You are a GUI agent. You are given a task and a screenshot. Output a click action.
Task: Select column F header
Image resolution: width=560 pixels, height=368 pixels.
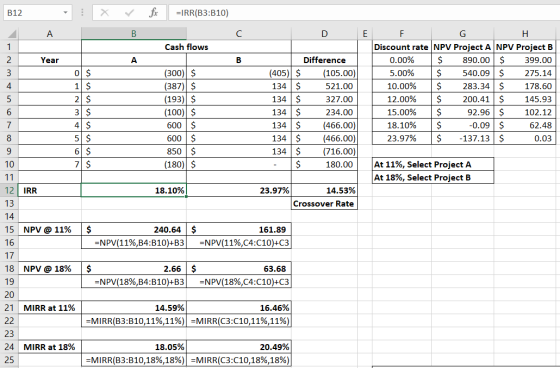pyautogui.click(x=402, y=34)
